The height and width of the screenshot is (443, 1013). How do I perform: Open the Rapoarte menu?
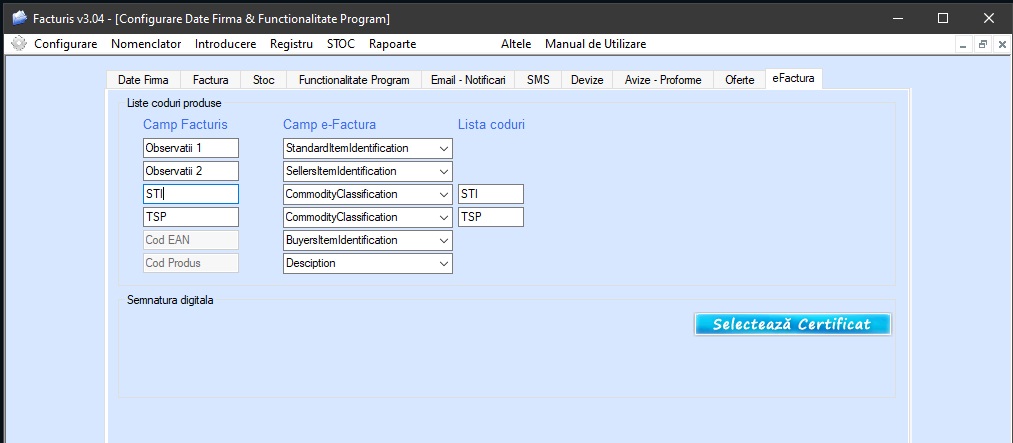pyautogui.click(x=393, y=44)
